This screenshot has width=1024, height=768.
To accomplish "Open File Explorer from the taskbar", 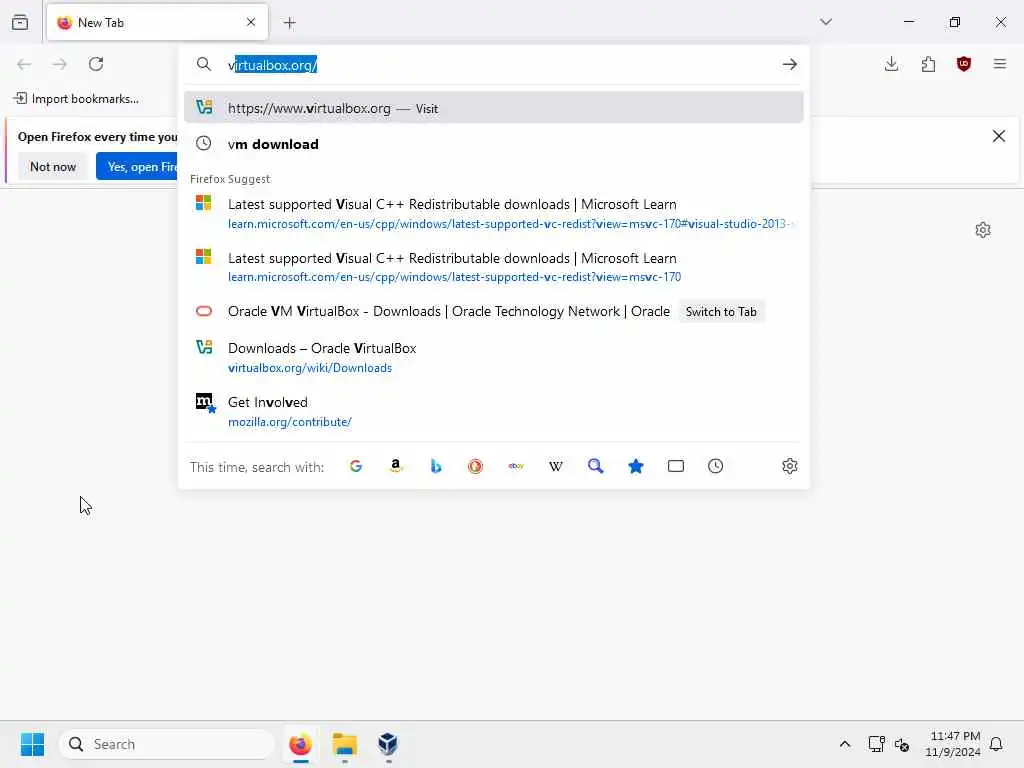I will 345,744.
